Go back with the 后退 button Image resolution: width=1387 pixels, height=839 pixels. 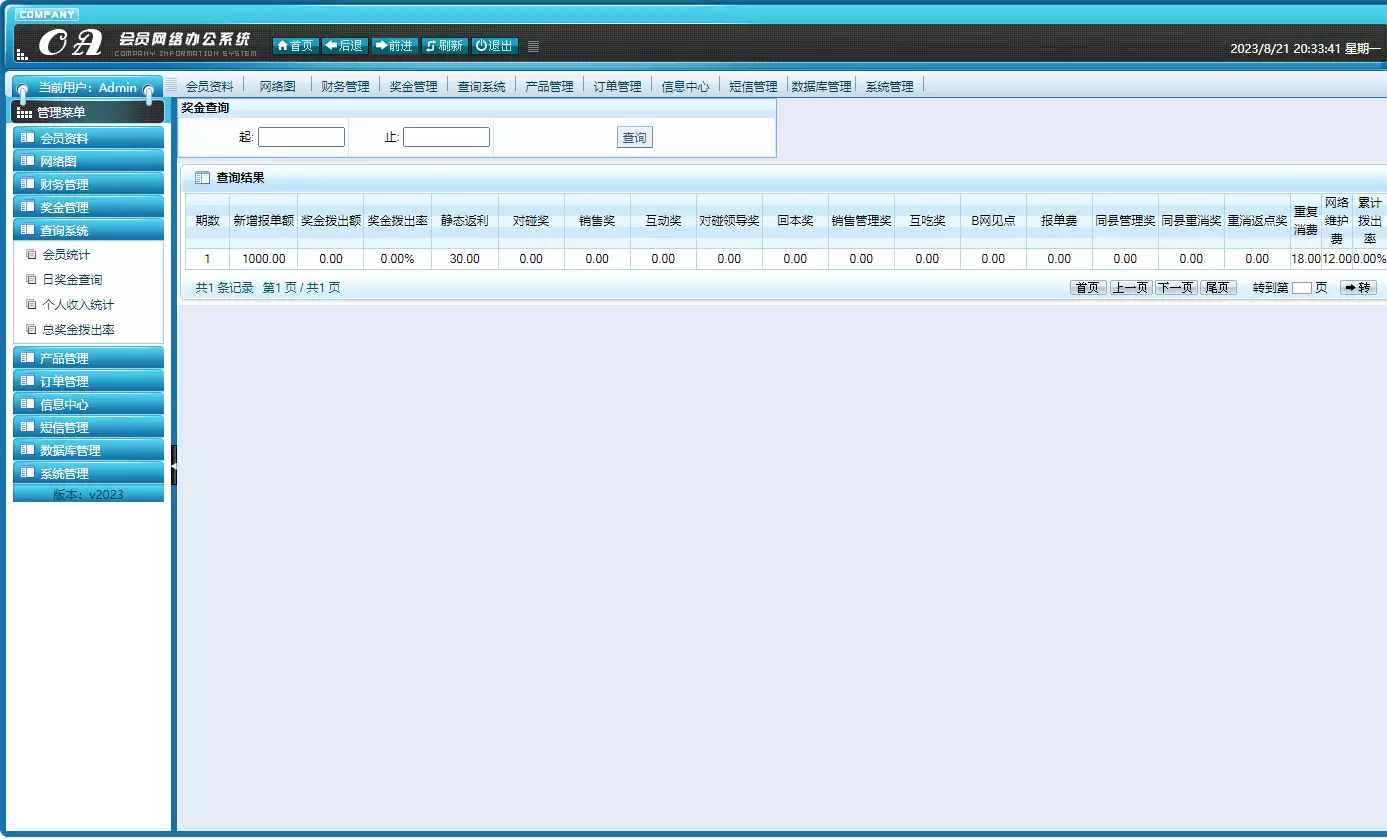coord(344,46)
